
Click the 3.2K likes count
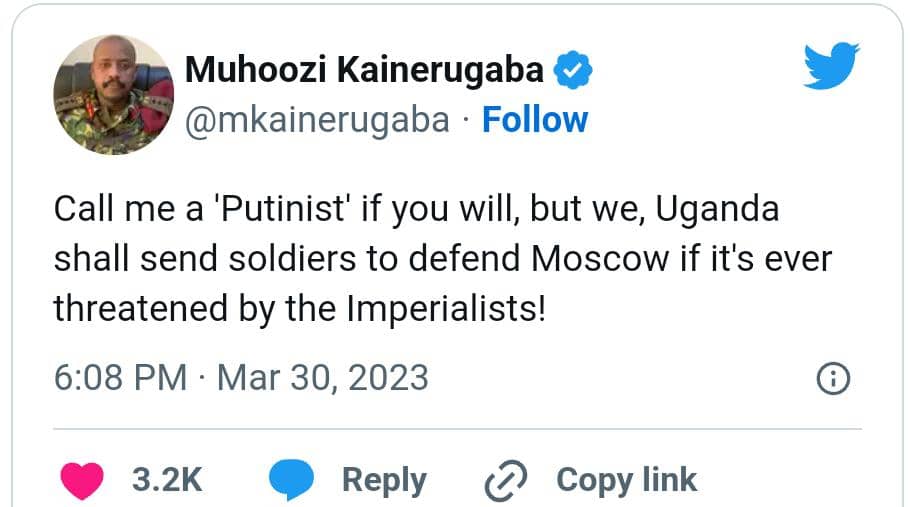click(167, 480)
